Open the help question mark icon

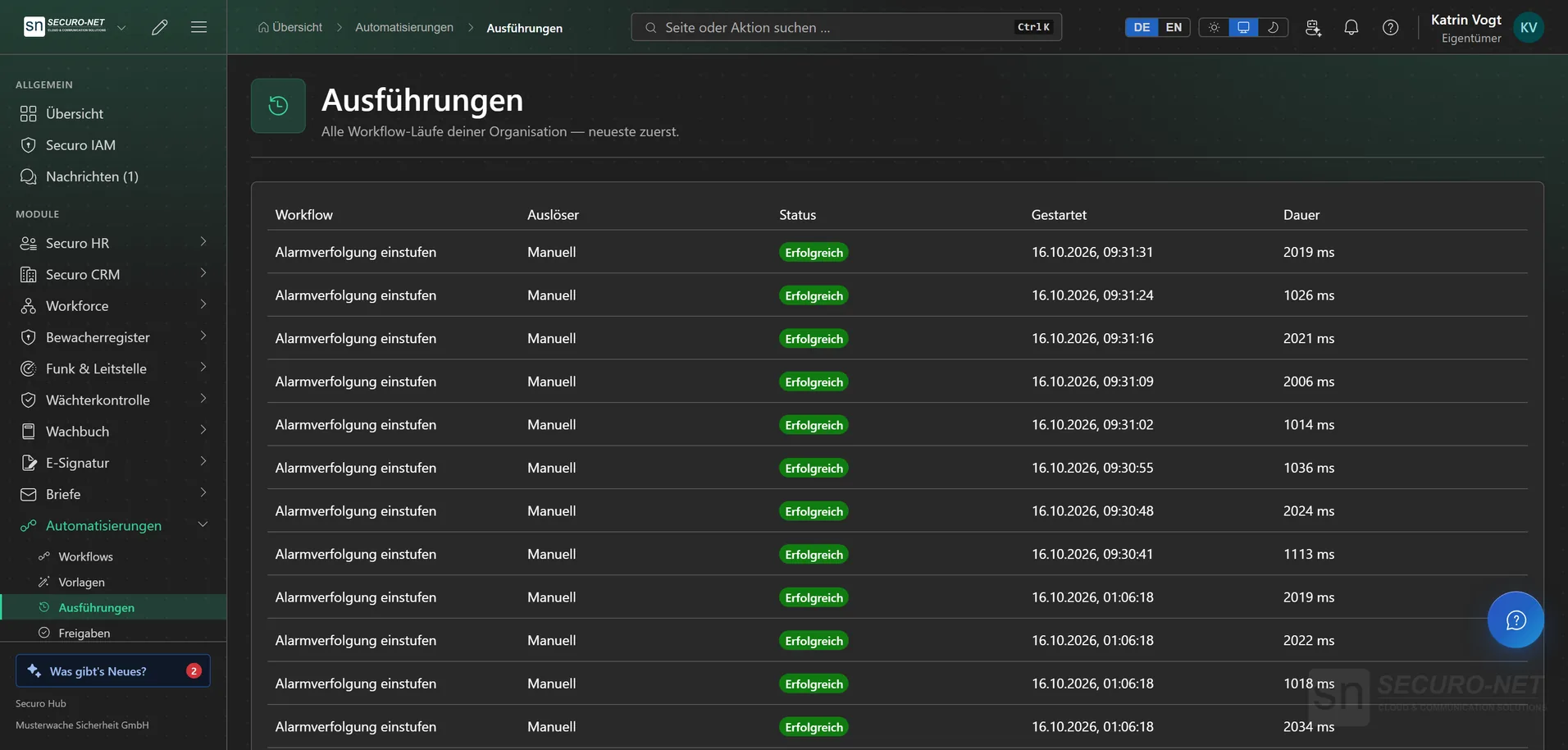(x=1391, y=27)
